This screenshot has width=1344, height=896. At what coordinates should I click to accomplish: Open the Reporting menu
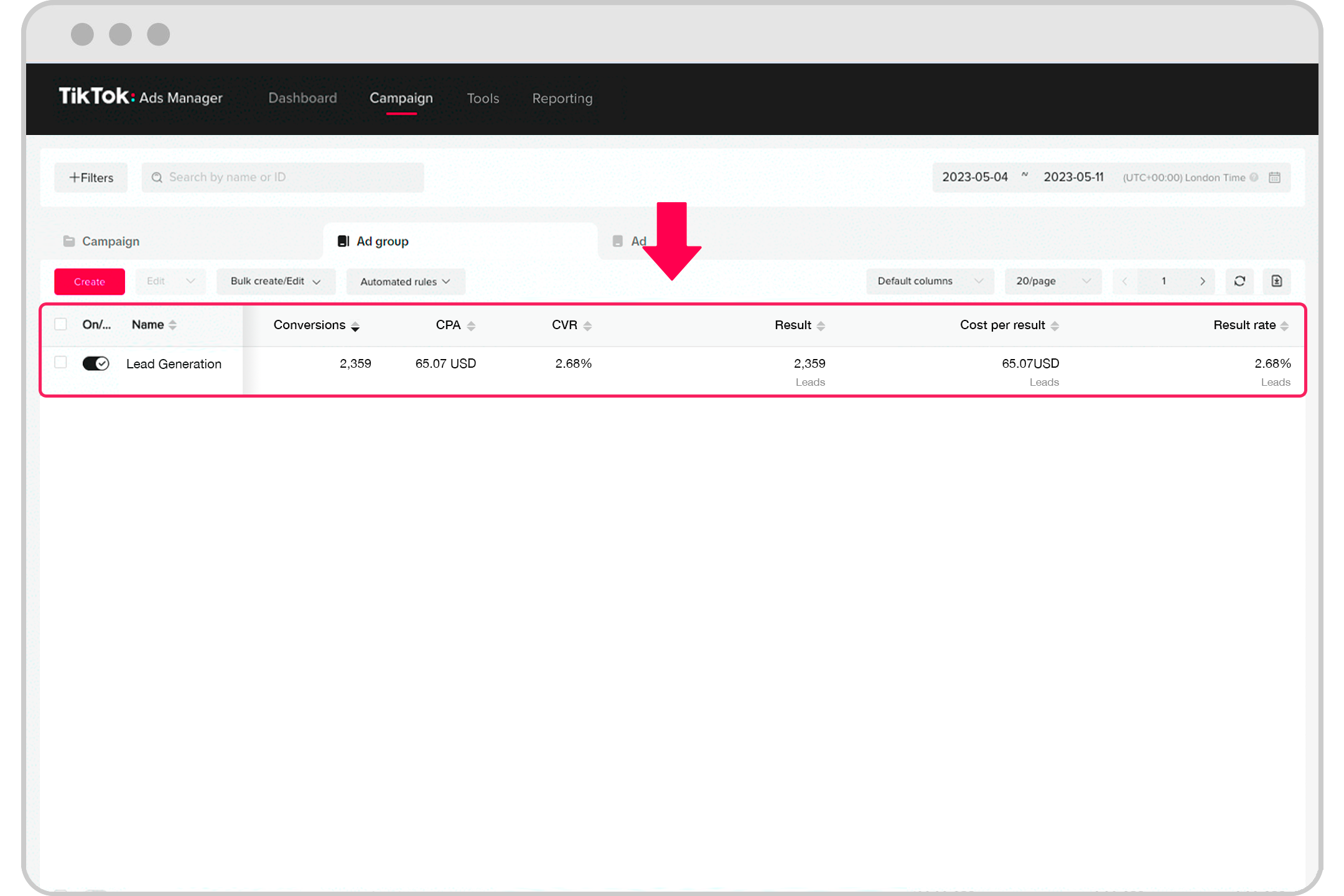(562, 98)
